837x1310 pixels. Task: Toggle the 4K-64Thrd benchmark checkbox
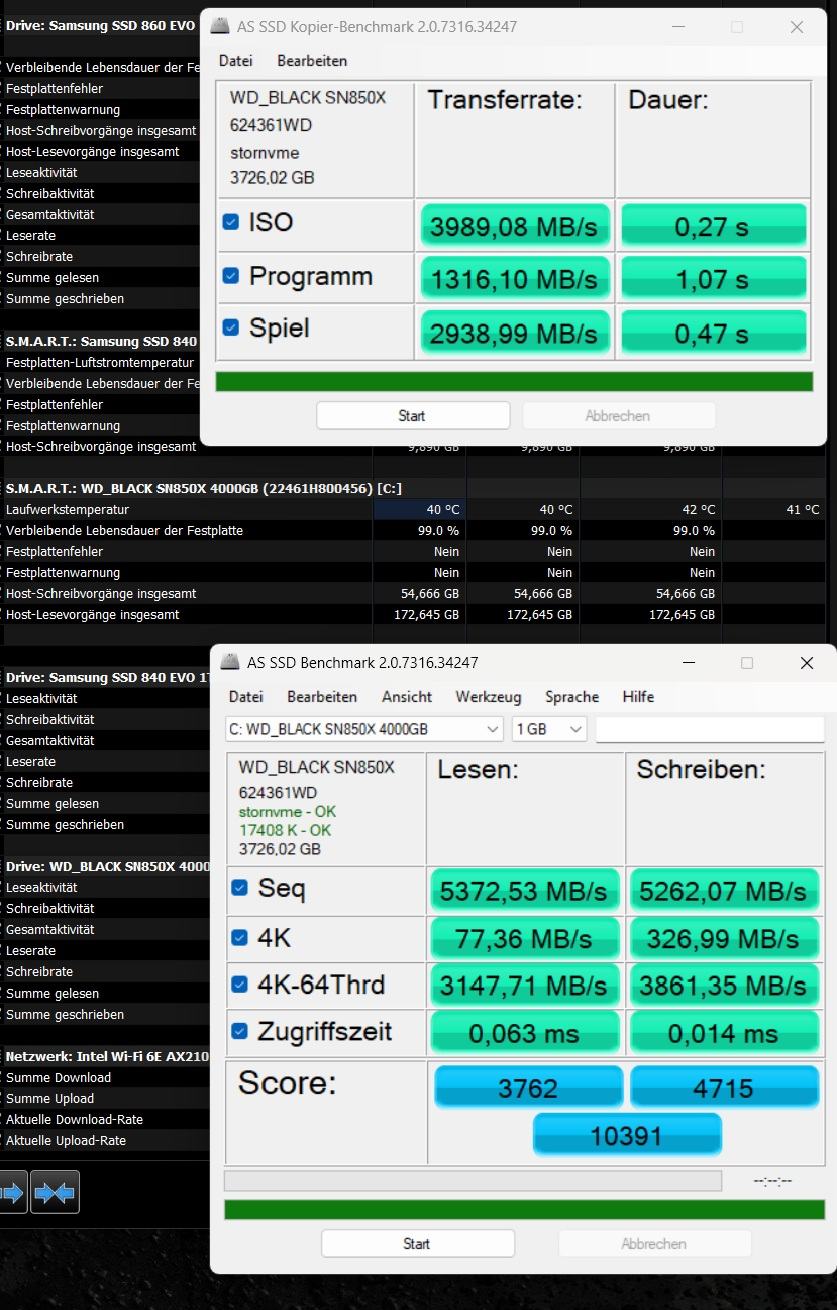(x=240, y=984)
